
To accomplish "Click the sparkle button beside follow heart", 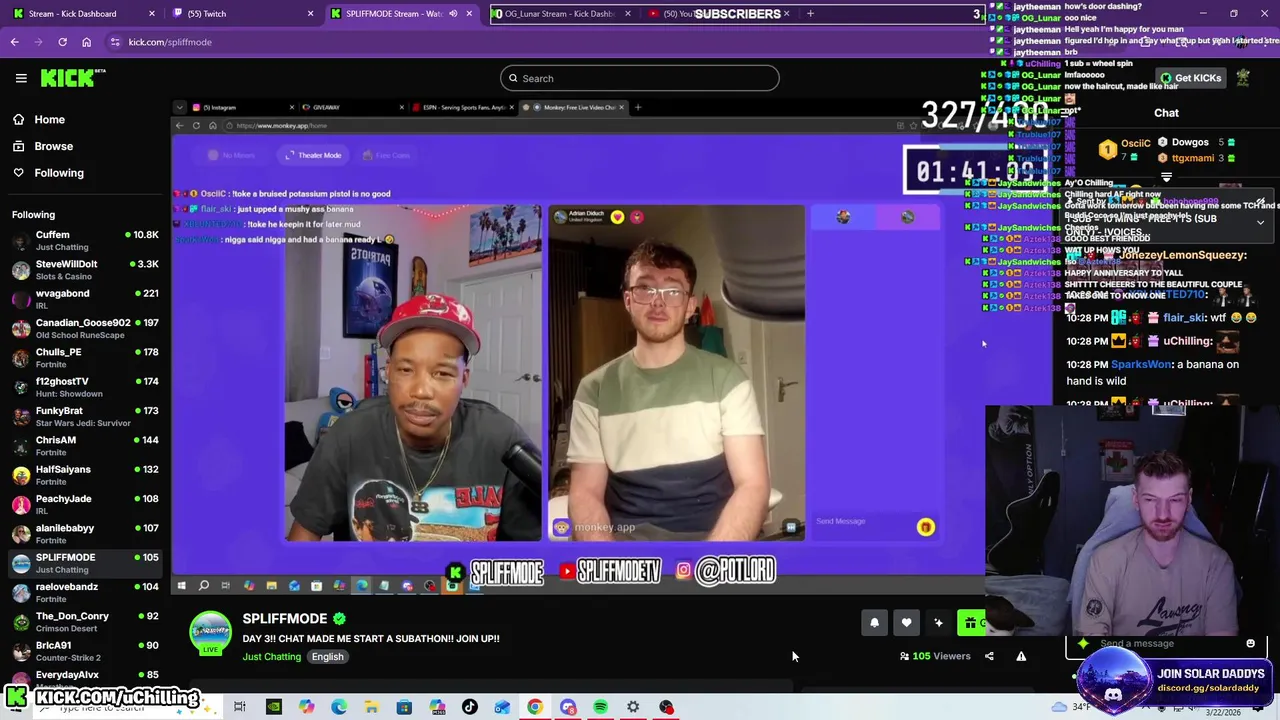I will 938,623.
